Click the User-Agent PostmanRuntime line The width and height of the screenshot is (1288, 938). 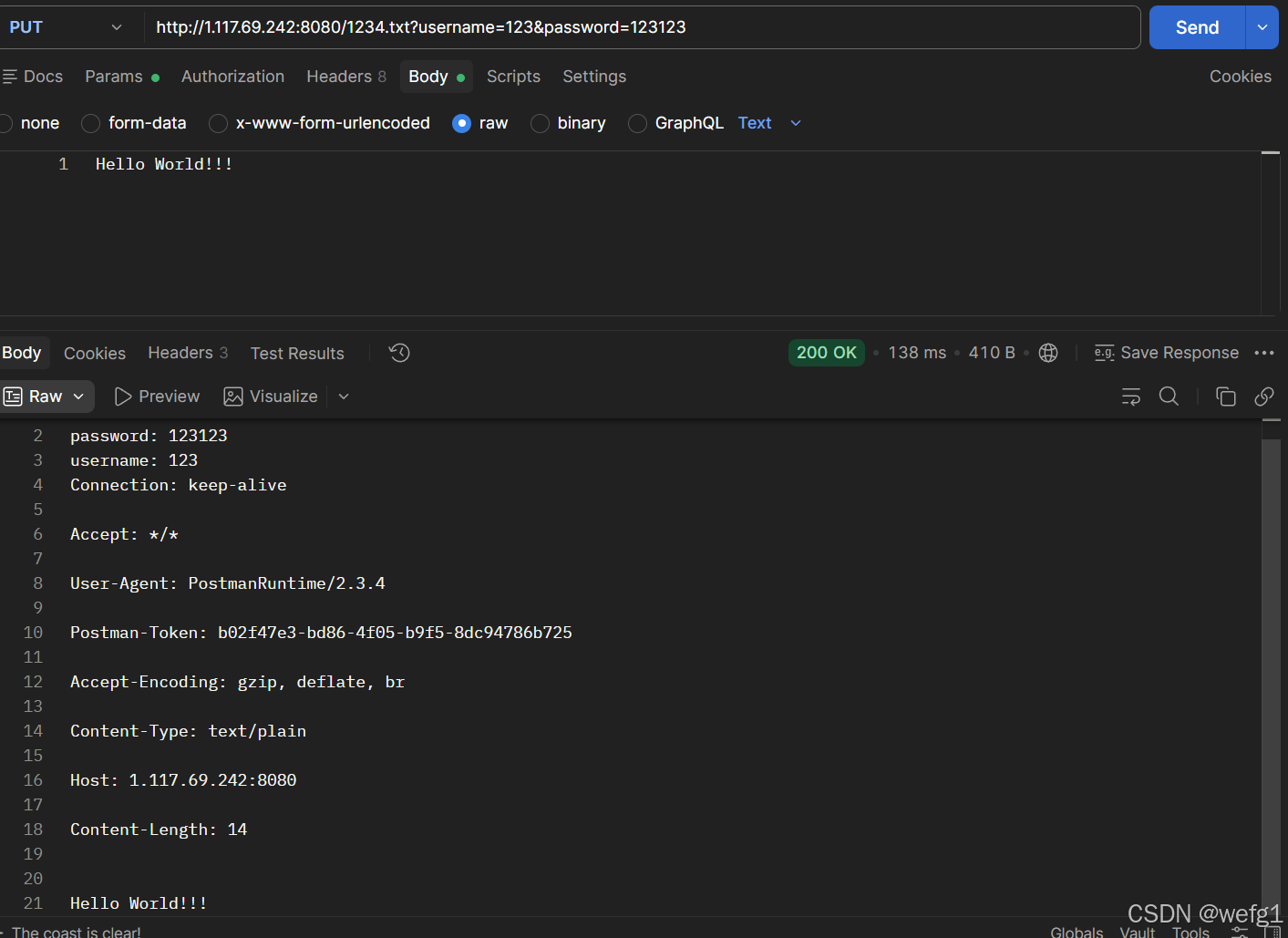click(228, 583)
